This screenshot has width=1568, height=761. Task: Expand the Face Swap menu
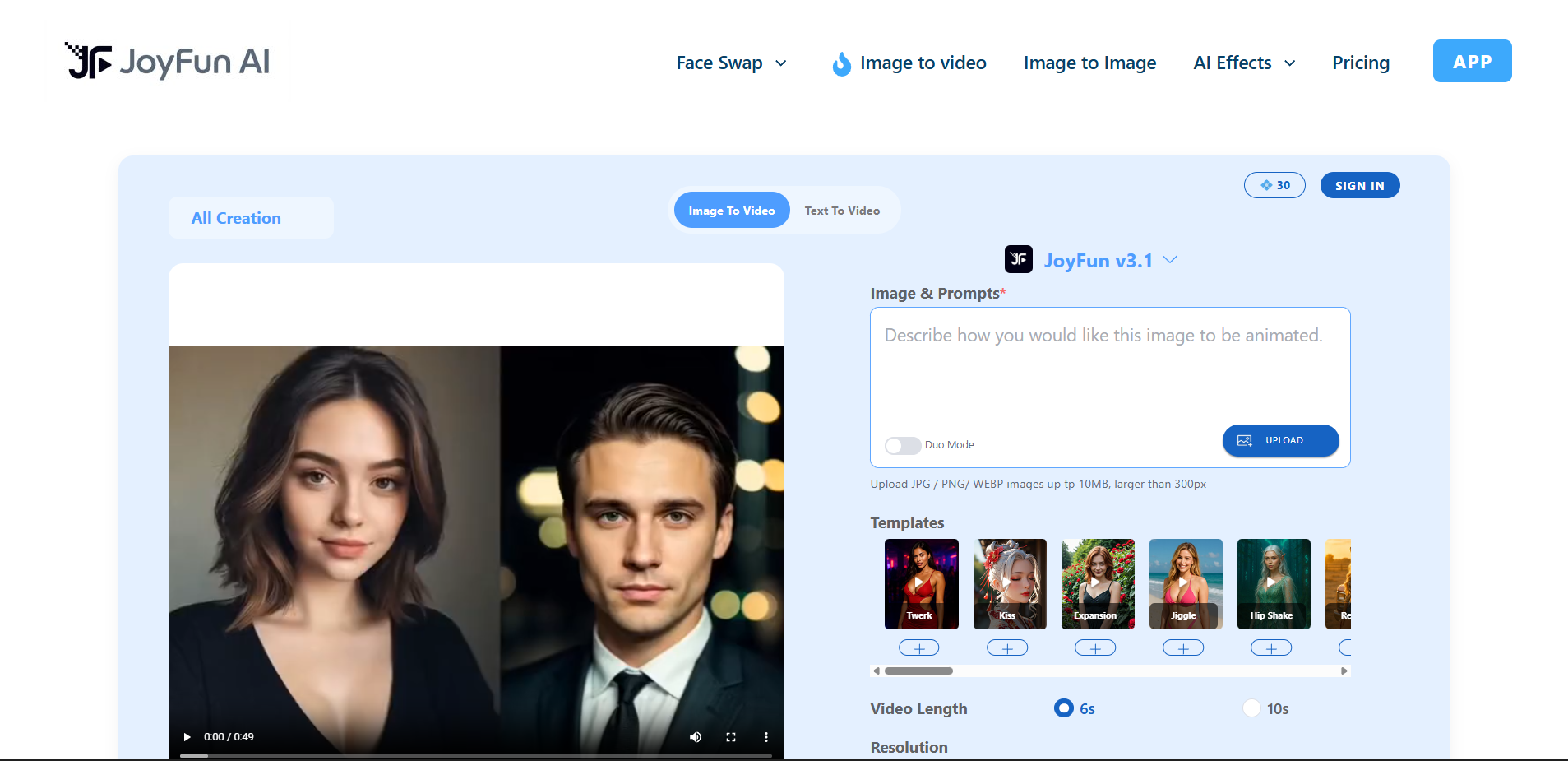[x=731, y=63]
